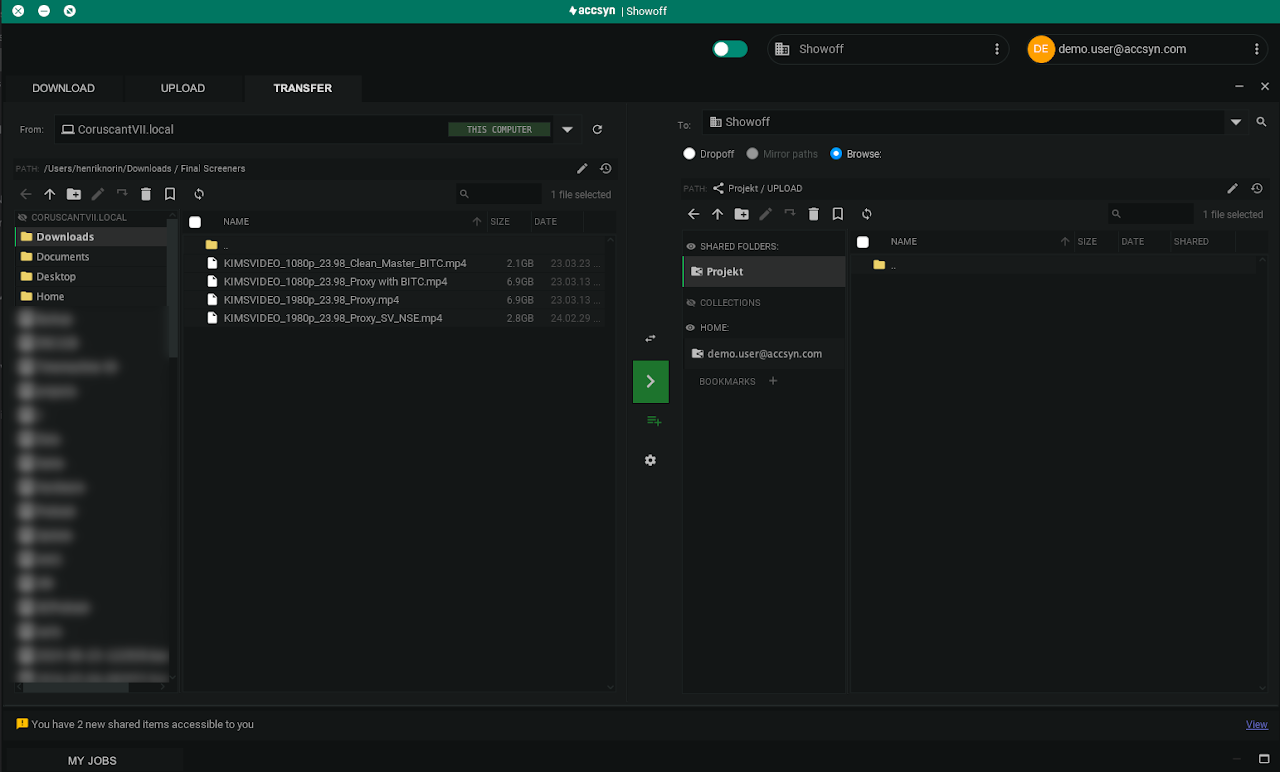Sort Showoff files by Name arrow

1065,242
